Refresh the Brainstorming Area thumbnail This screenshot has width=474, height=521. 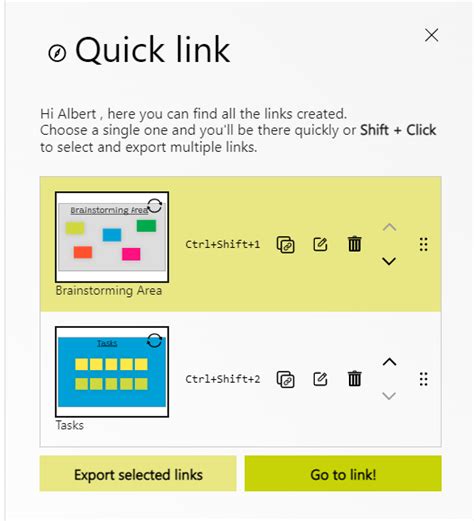tap(155, 206)
